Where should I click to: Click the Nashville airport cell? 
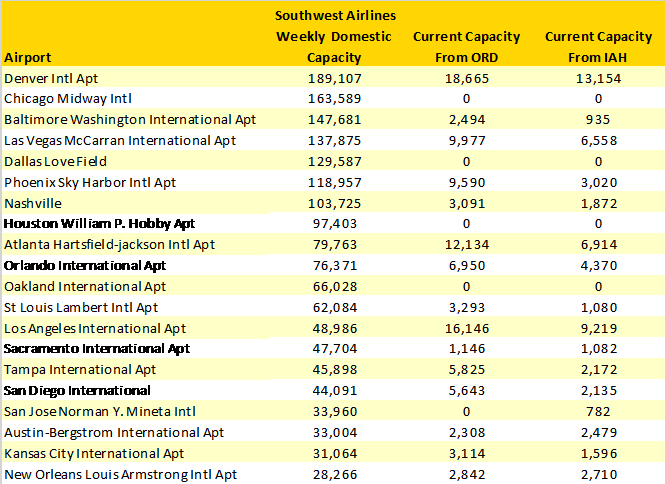tap(33, 203)
